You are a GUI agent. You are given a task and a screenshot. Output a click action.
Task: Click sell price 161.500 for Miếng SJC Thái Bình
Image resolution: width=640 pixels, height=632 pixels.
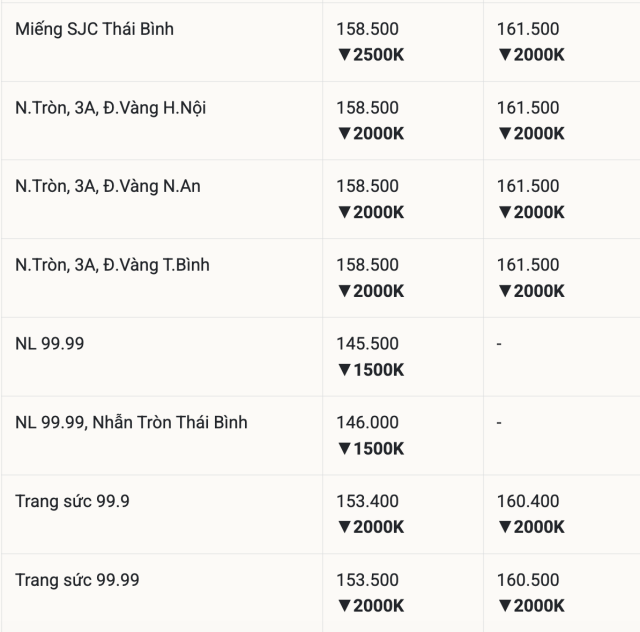(528, 29)
